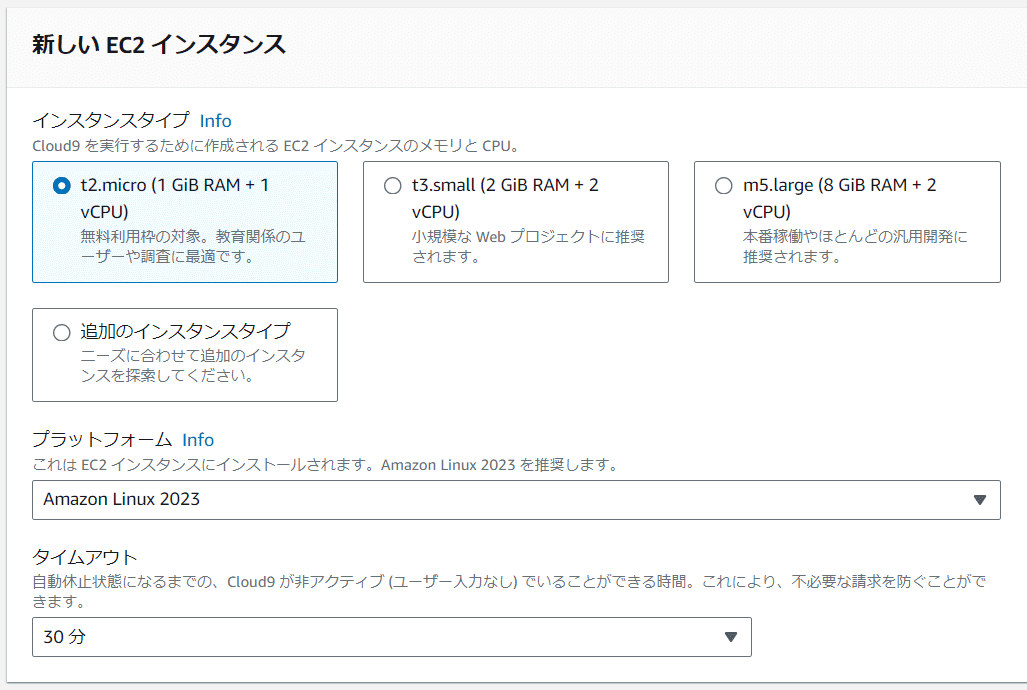Click the タイムアウト label text
The image size is (1027, 690).
click(x=85, y=557)
